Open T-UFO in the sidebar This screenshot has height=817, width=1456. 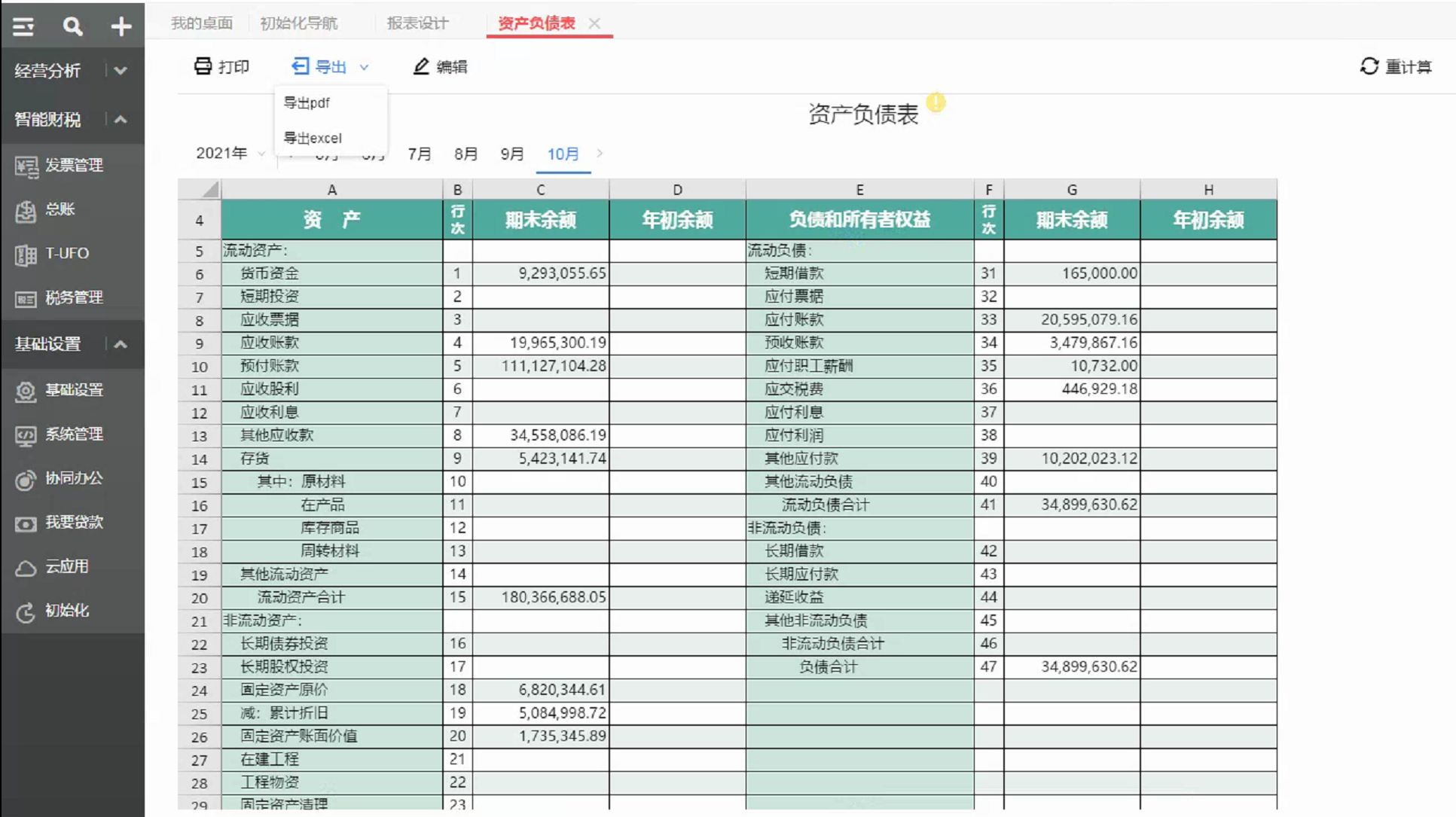pos(72,254)
